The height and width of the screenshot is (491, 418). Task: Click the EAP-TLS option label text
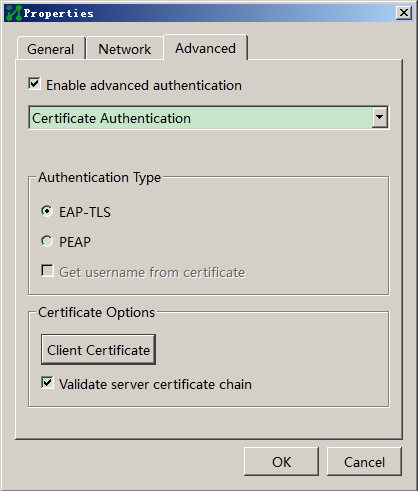pos(85,212)
